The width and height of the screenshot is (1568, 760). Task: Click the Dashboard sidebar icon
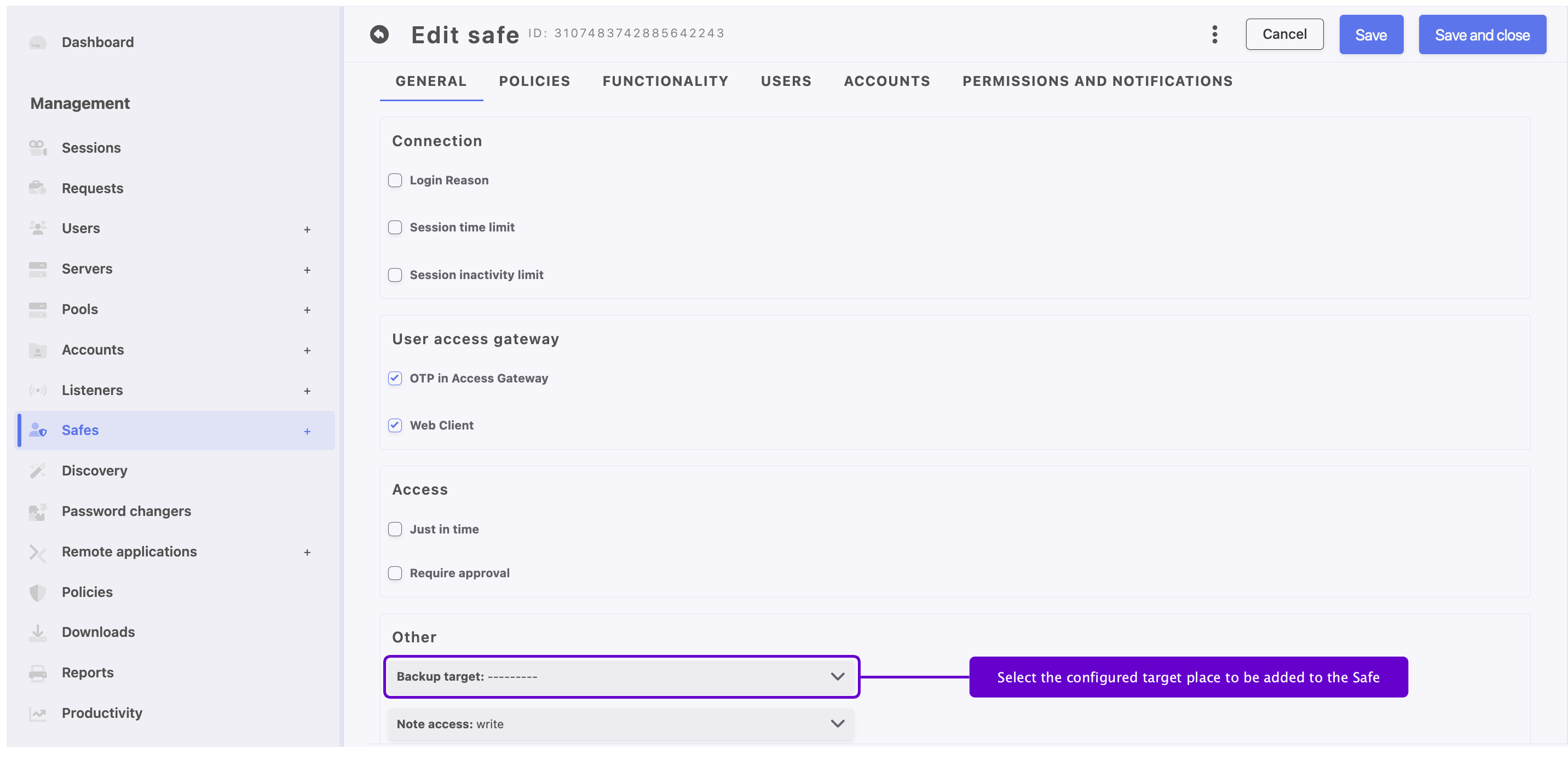click(38, 42)
